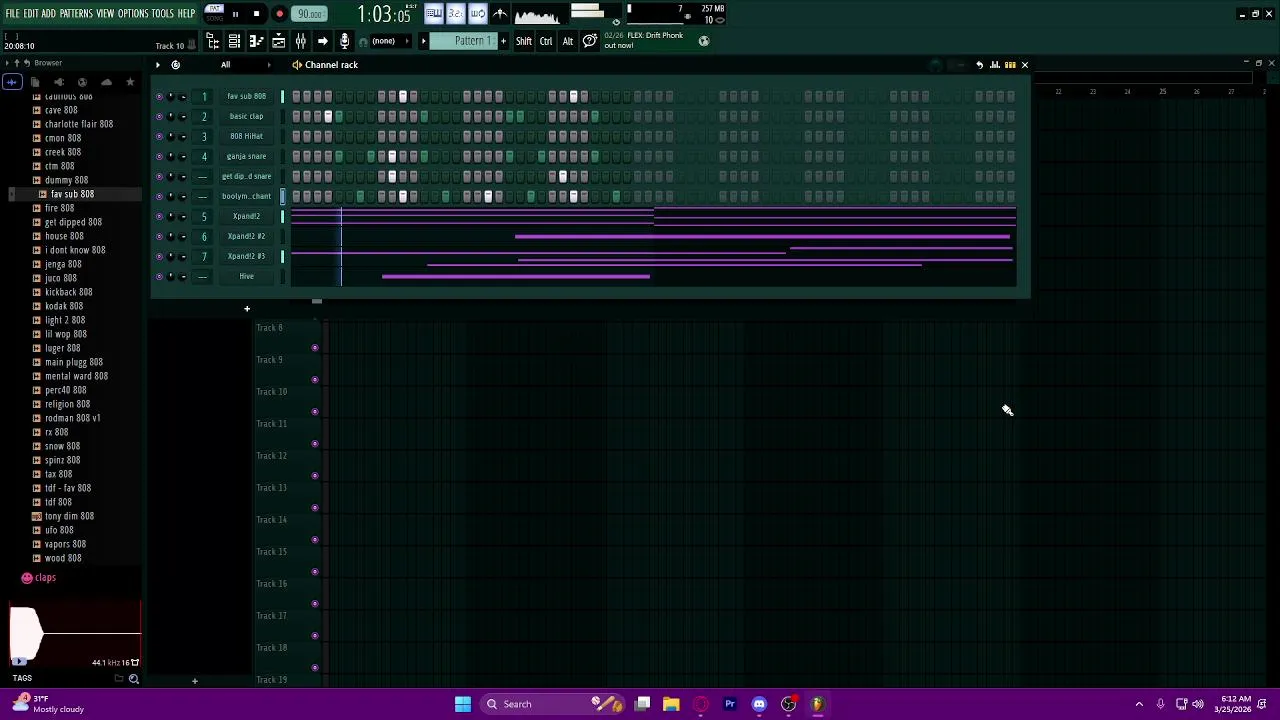
Task: Open the PATTERNS menu
Action: click(x=76, y=14)
